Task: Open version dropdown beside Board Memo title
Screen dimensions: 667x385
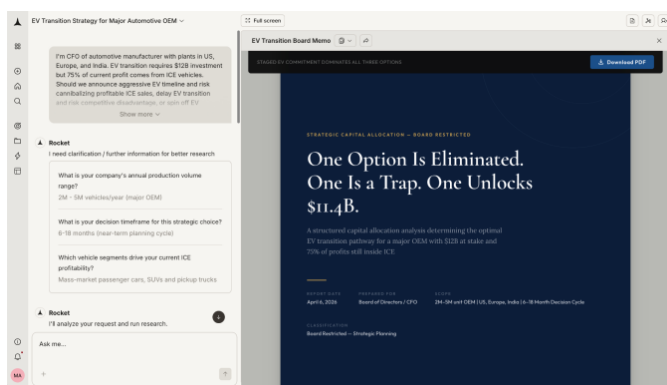Action: [x=345, y=41]
